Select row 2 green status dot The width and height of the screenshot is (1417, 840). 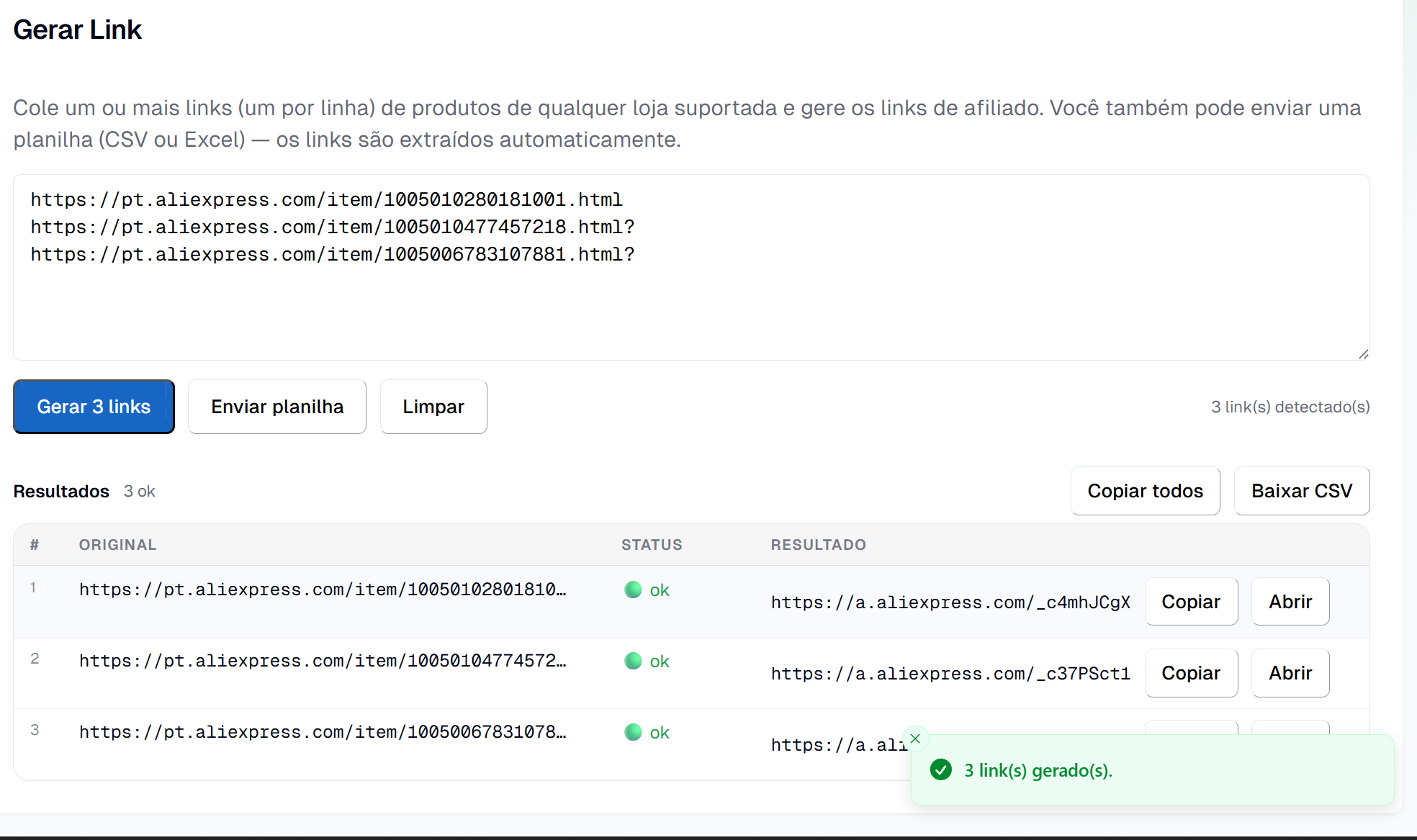[x=633, y=661]
